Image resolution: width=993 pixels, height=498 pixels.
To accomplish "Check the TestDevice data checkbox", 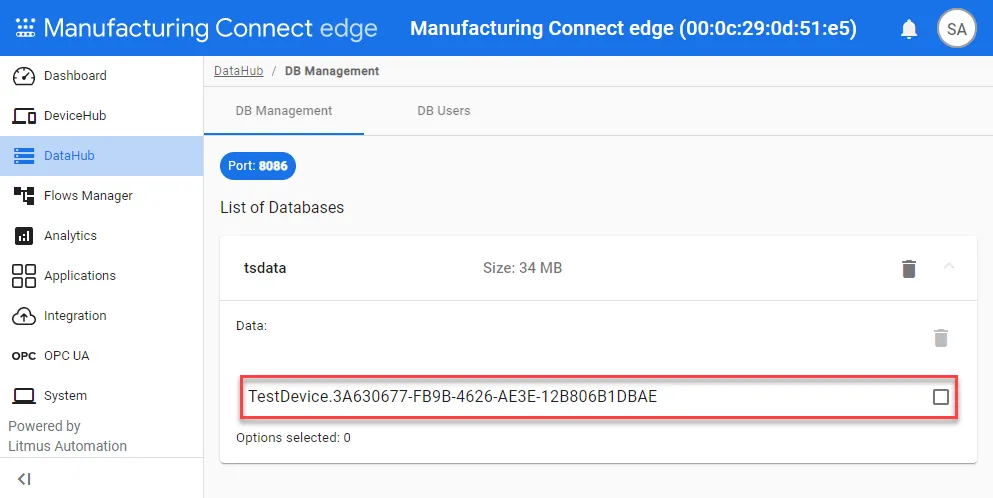I will [941, 397].
